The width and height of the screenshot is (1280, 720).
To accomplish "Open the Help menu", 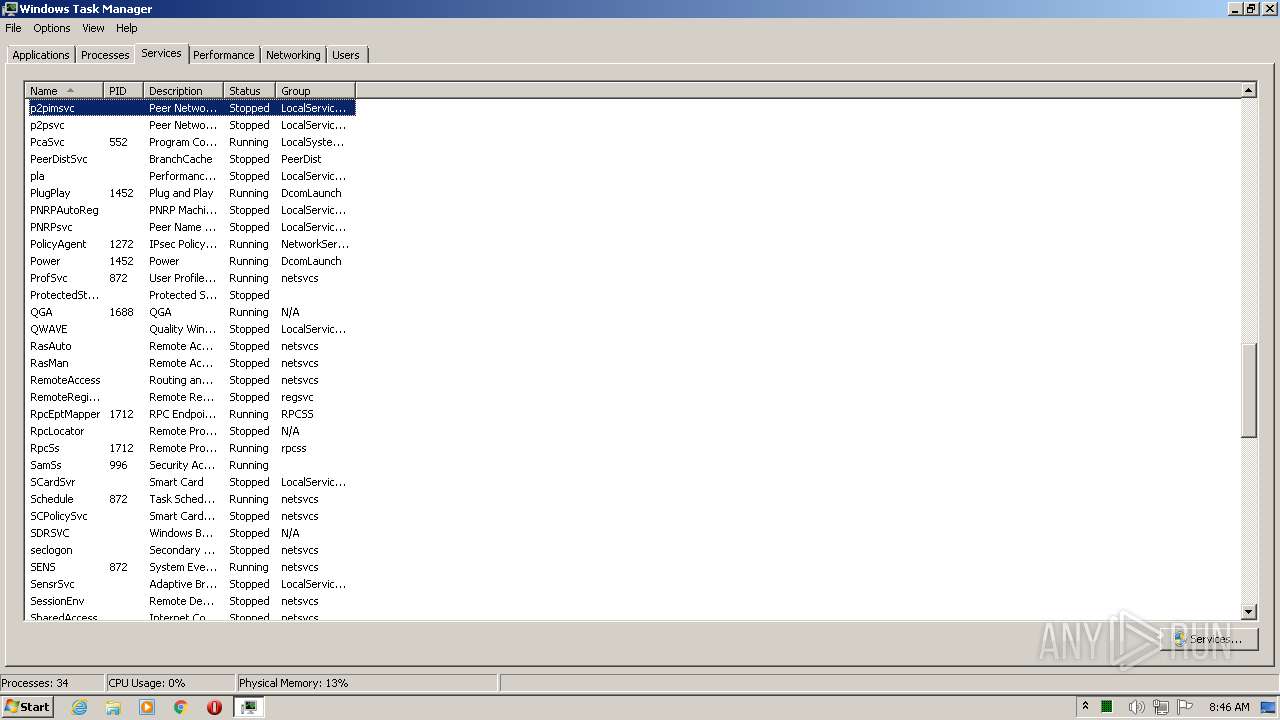I will pyautogui.click(x=127, y=28).
